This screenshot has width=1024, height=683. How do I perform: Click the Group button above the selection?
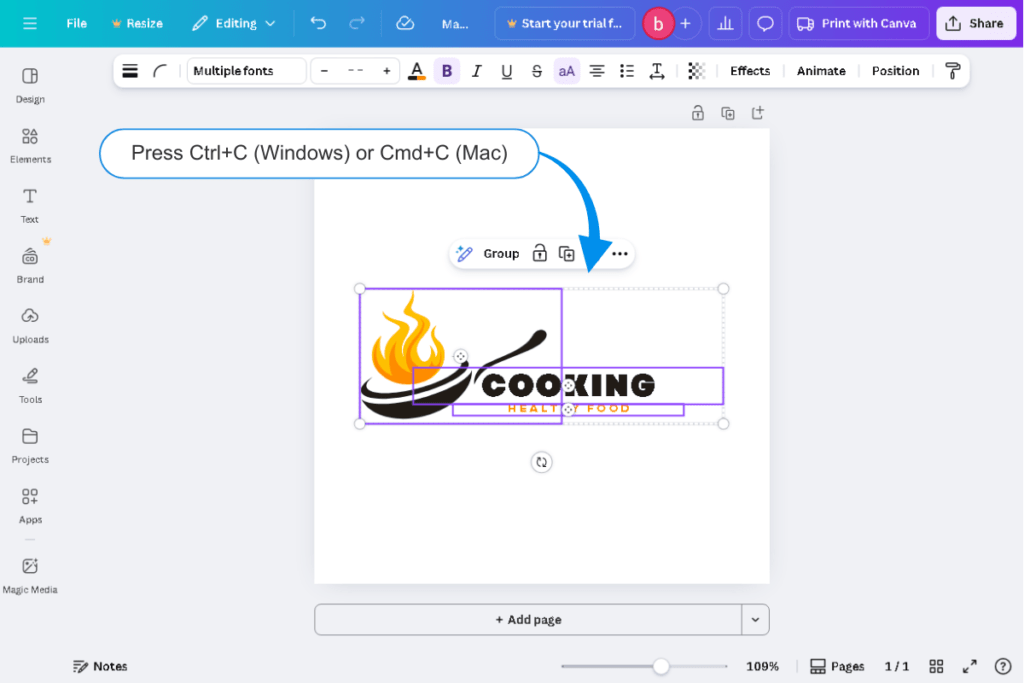click(x=501, y=253)
